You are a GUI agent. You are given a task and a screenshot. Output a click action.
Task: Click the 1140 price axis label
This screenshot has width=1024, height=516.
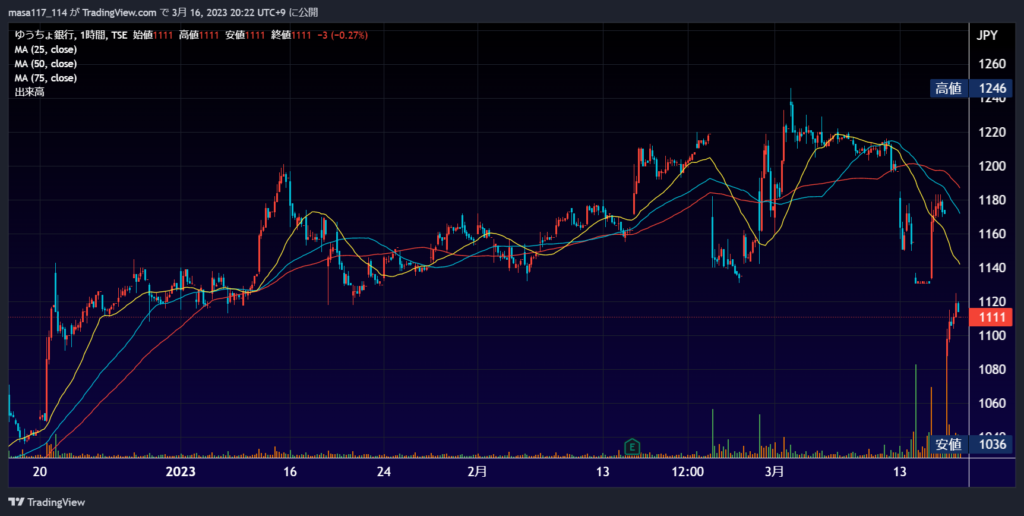point(992,268)
